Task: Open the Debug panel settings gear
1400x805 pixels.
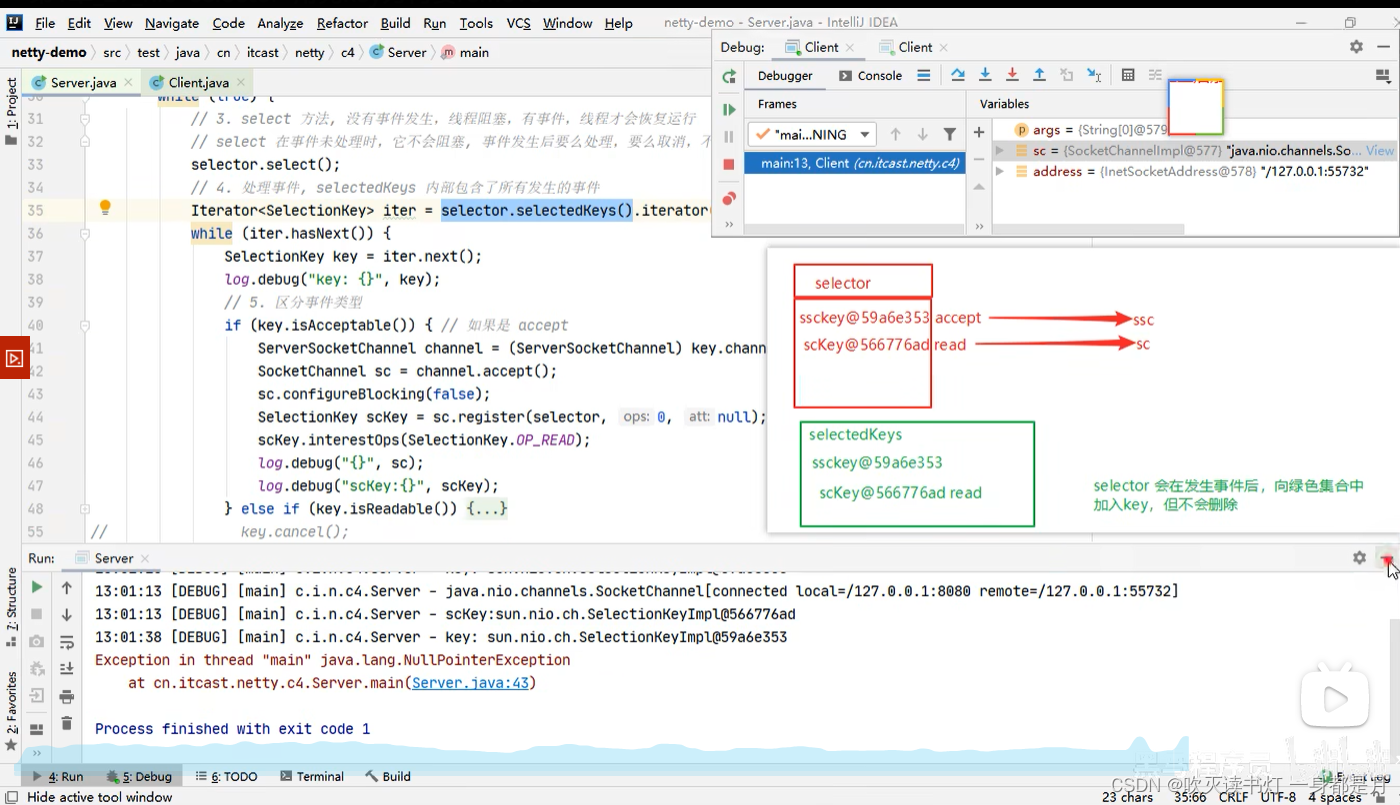Action: tap(1356, 47)
